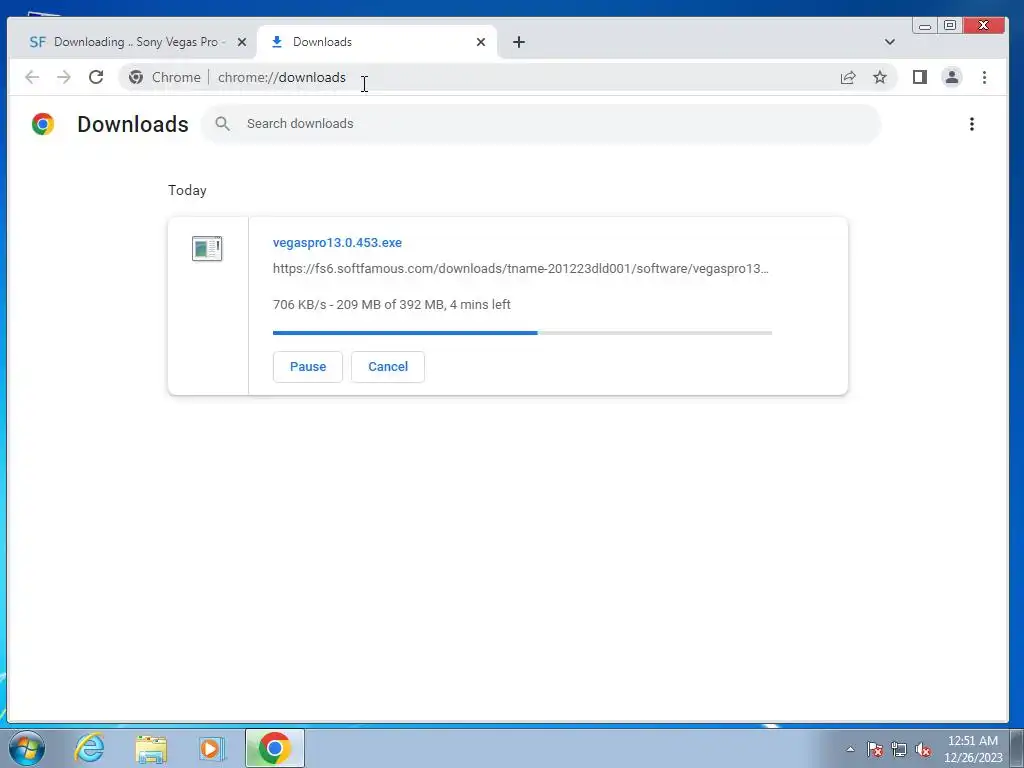Cancel the vegaspro download
Viewport: 1024px width, 768px height.
[x=388, y=366]
